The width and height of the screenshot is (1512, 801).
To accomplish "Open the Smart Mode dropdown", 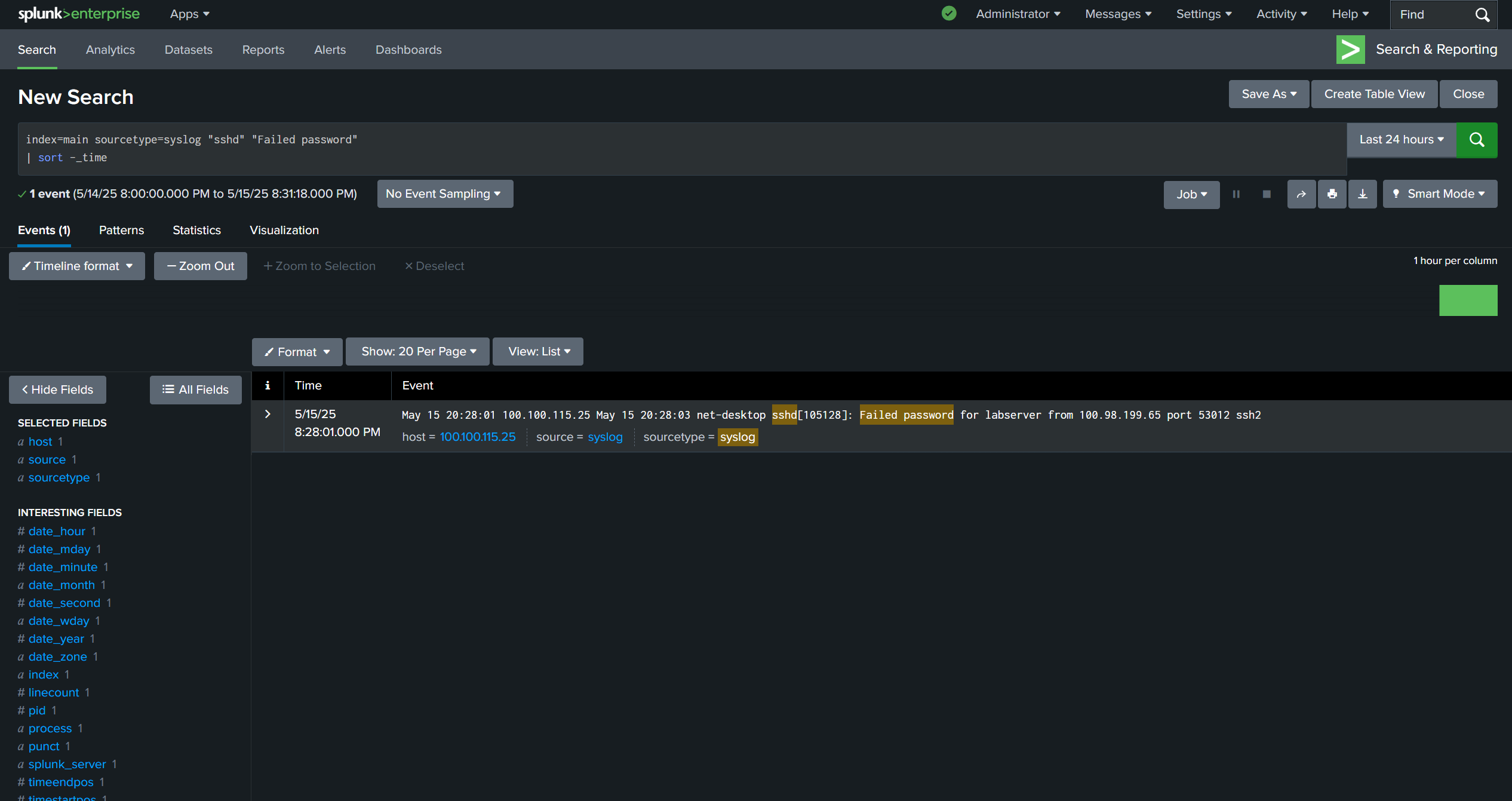I will coord(1439,194).
